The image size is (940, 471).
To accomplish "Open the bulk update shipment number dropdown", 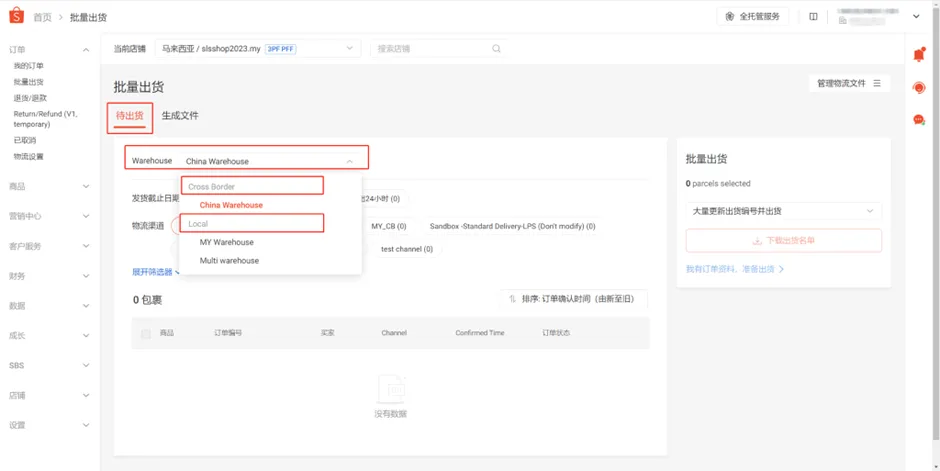I will click(x=784, y=212).
